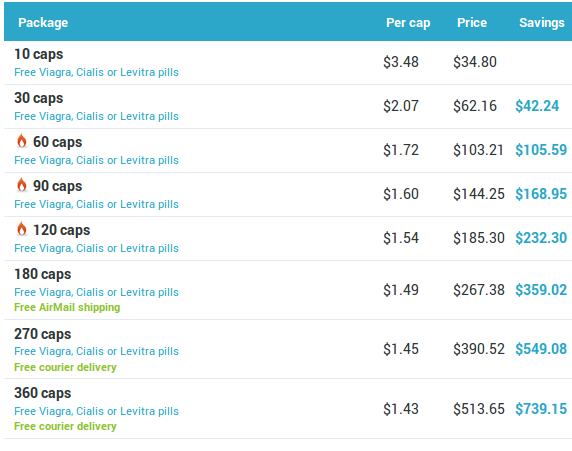The height and width of the screenshot is (451, 572).
Task: Click the Package column header
Action: point(43,23)
